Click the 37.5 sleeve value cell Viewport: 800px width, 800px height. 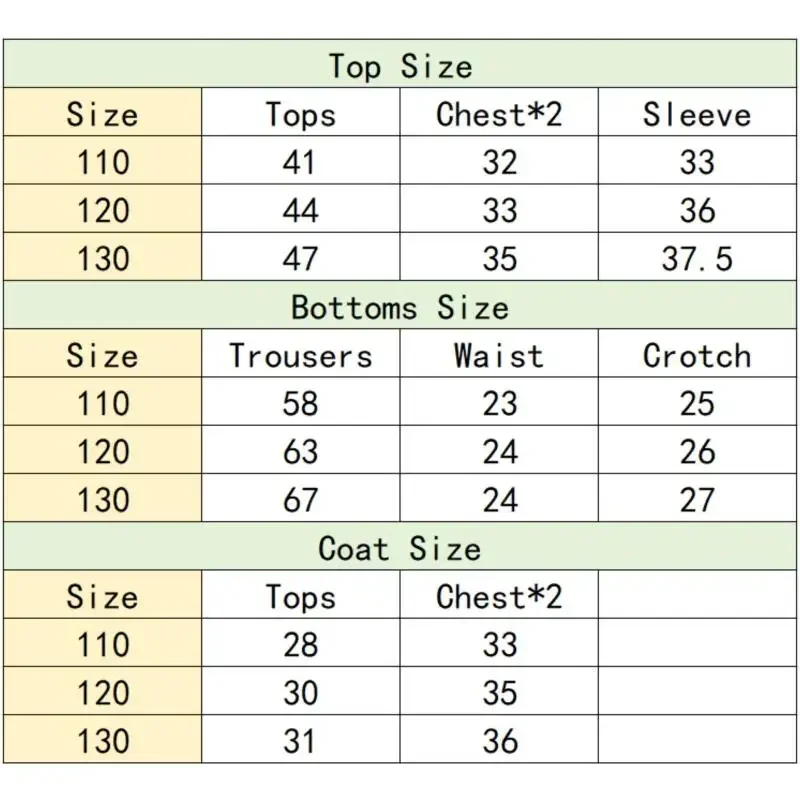(x=697, y=259)
